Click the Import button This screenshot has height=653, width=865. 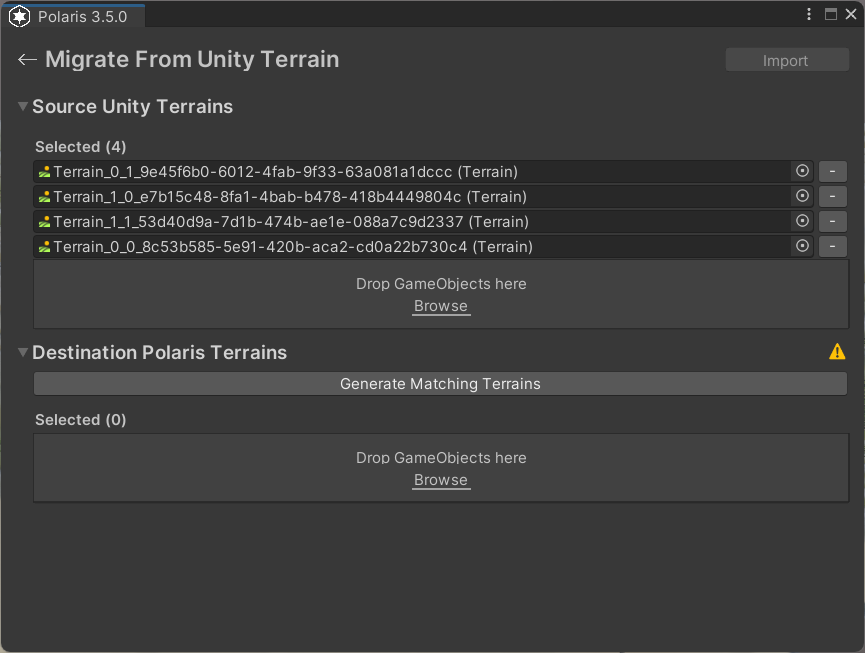787,60
